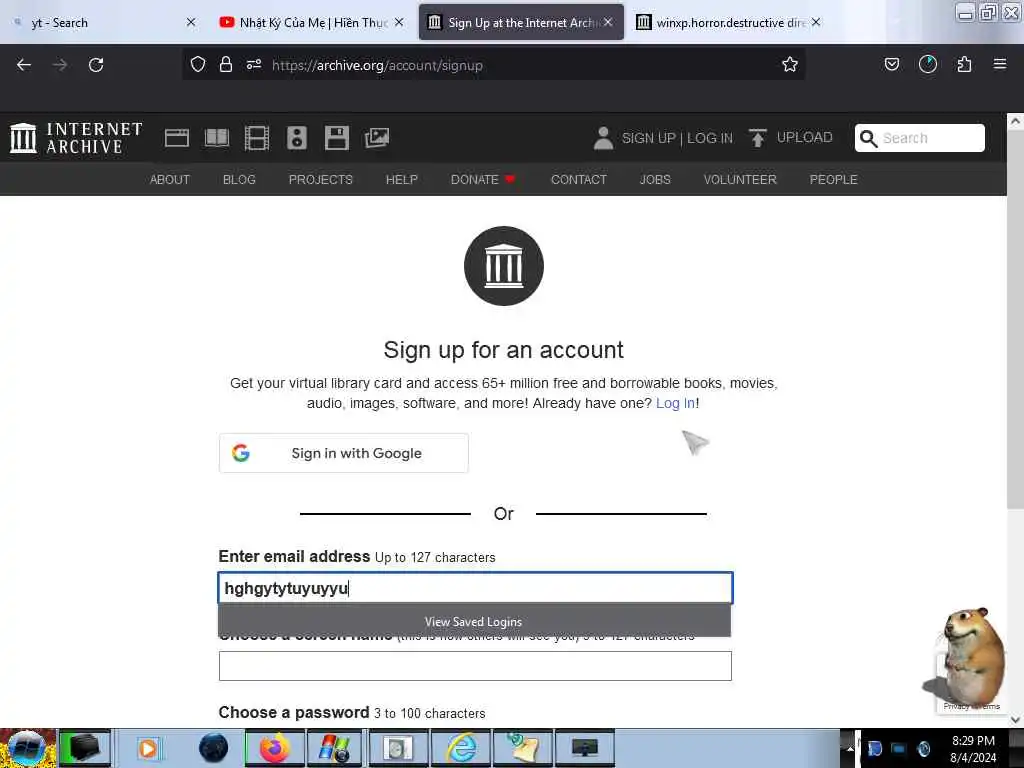The width and height of the screenshot is (1024, 768).
Task: Click the page vertical scrollbar
Action: 1015,320
